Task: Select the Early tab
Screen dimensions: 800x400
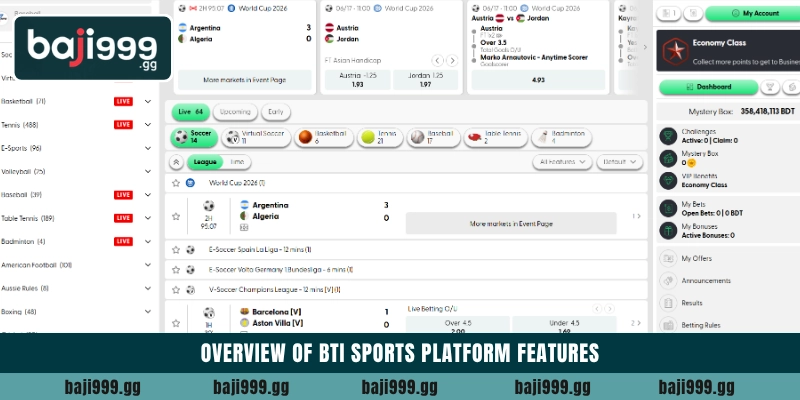Action: click(x=276, y=112)
